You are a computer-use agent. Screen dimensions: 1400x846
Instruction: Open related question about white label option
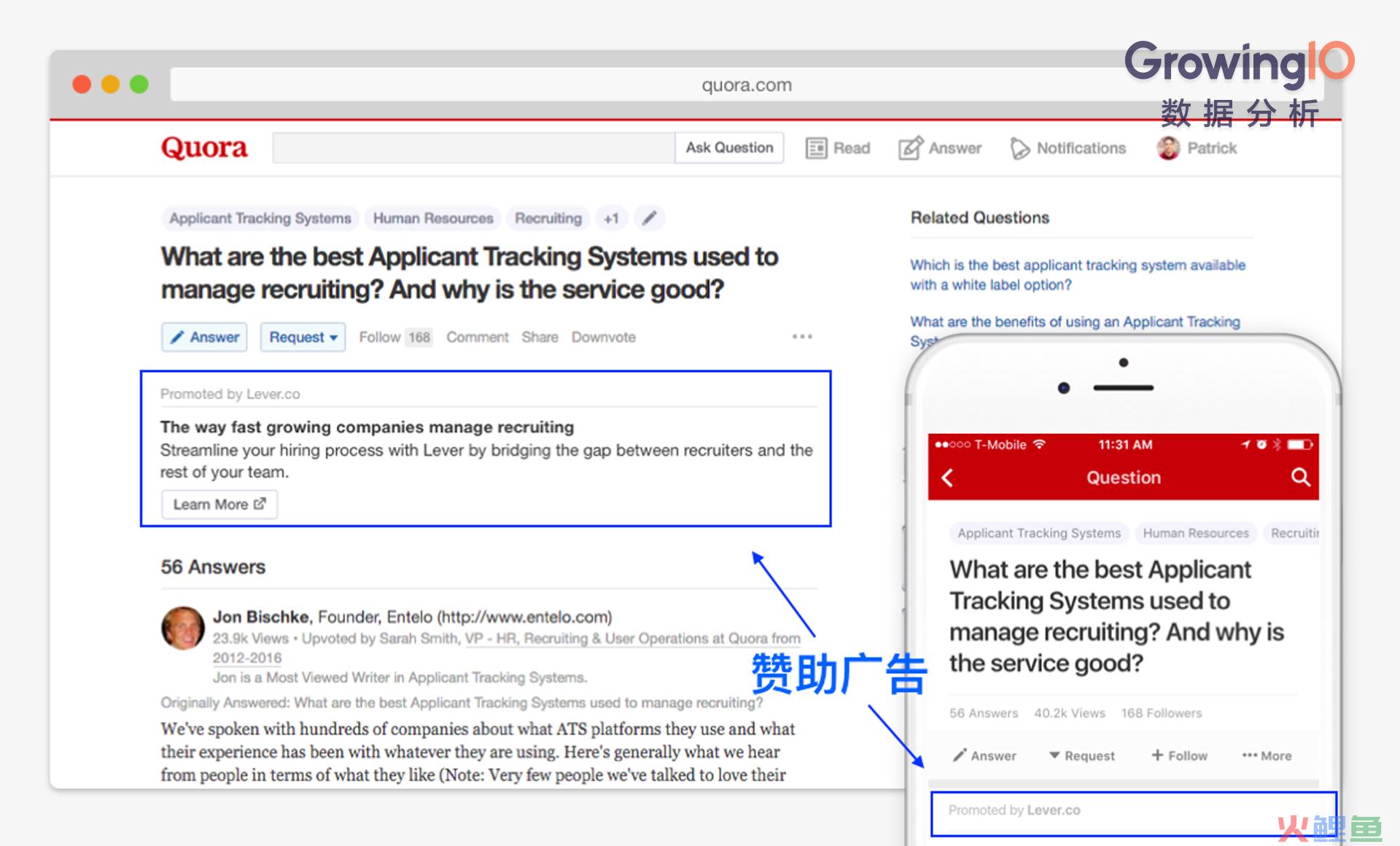pos(1078,275)
